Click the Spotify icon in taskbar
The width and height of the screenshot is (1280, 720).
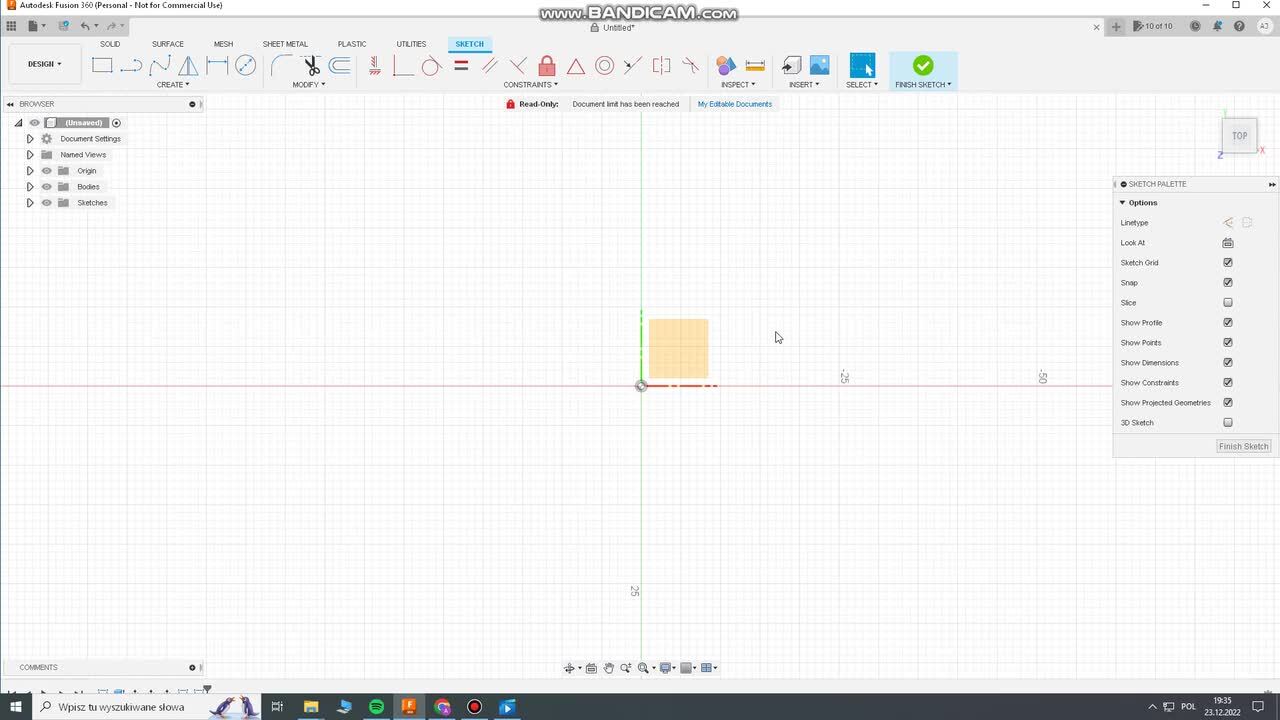[x=376, y=707]
